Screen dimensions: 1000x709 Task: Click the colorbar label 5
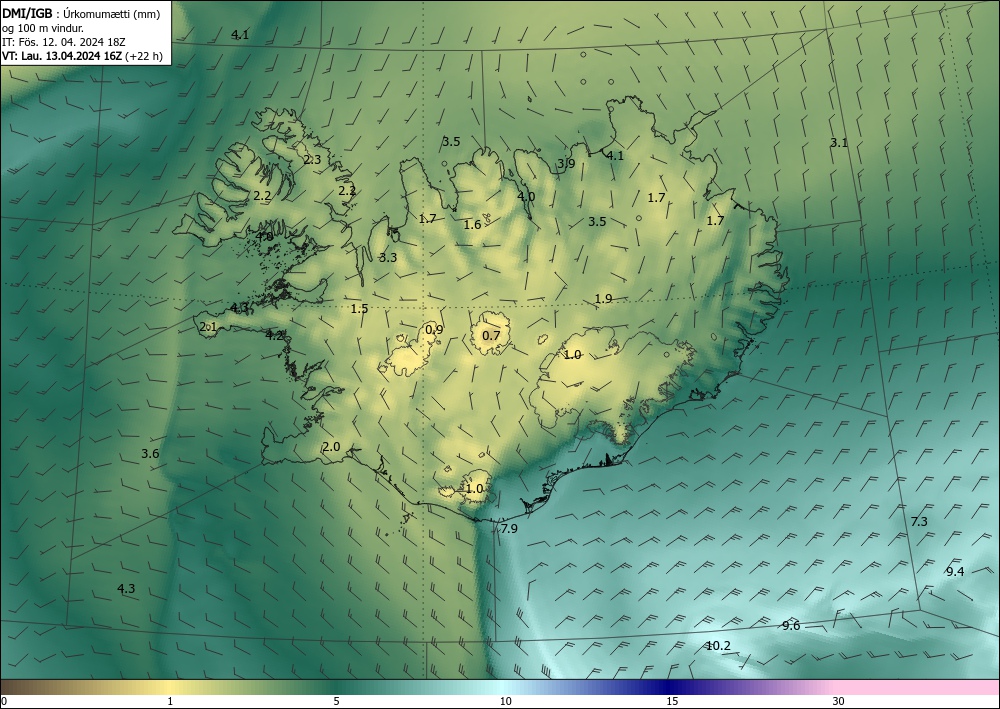point(336,701)
